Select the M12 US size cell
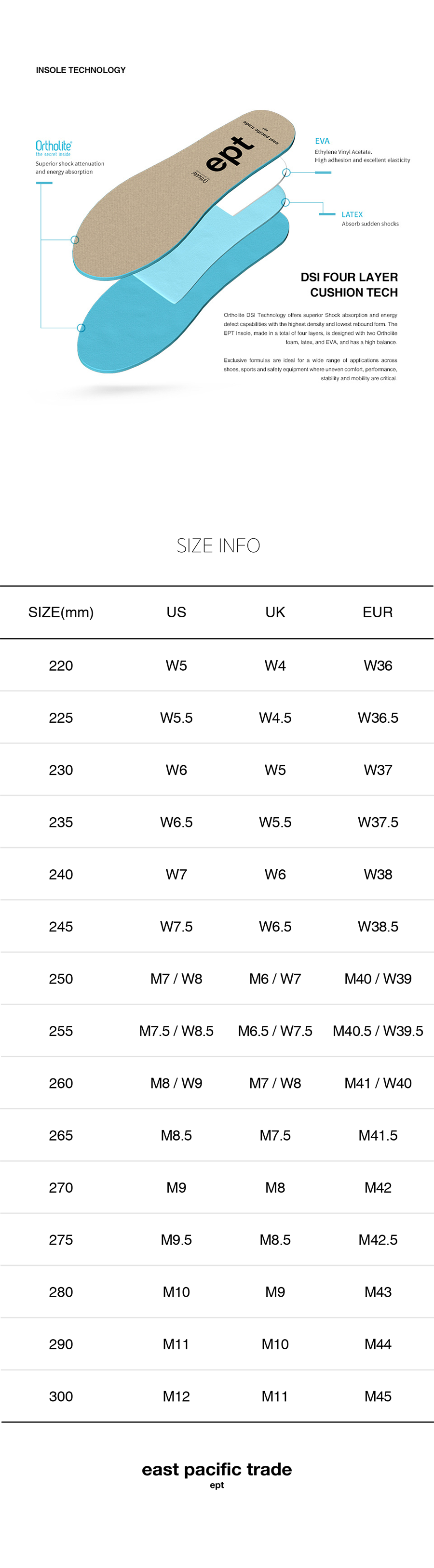434x1568 pixels. click(176, 1396)
